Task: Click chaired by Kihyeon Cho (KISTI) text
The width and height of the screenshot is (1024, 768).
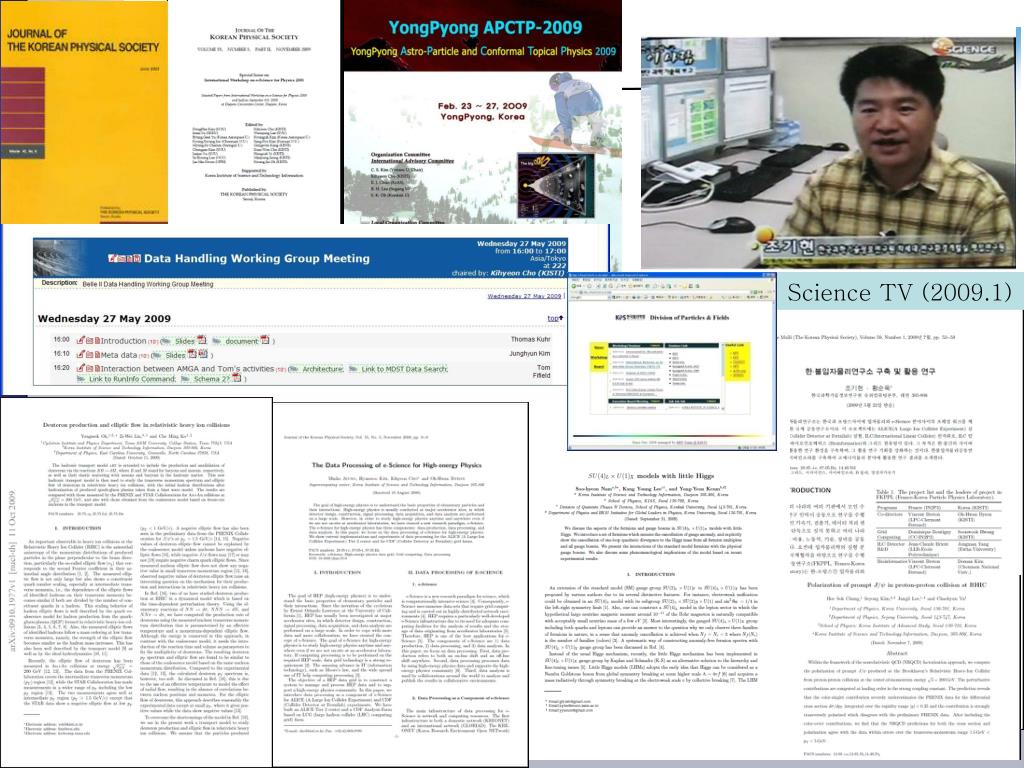Action: [x=509, y=273]
